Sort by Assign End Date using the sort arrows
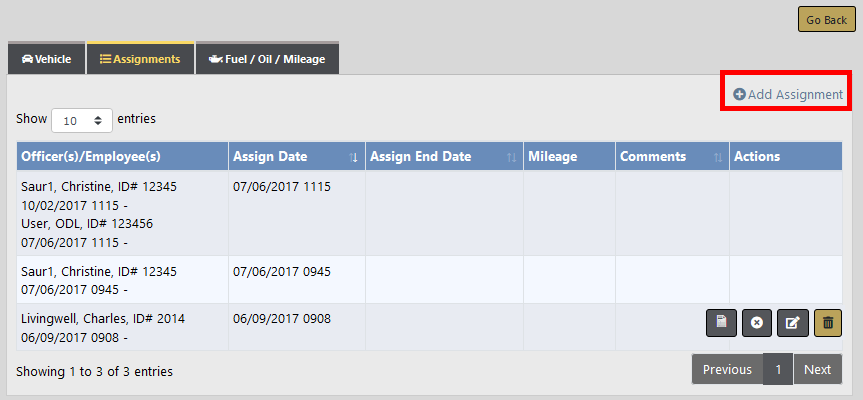This screenshot has height=400, width=863. (x=512, y=157)
